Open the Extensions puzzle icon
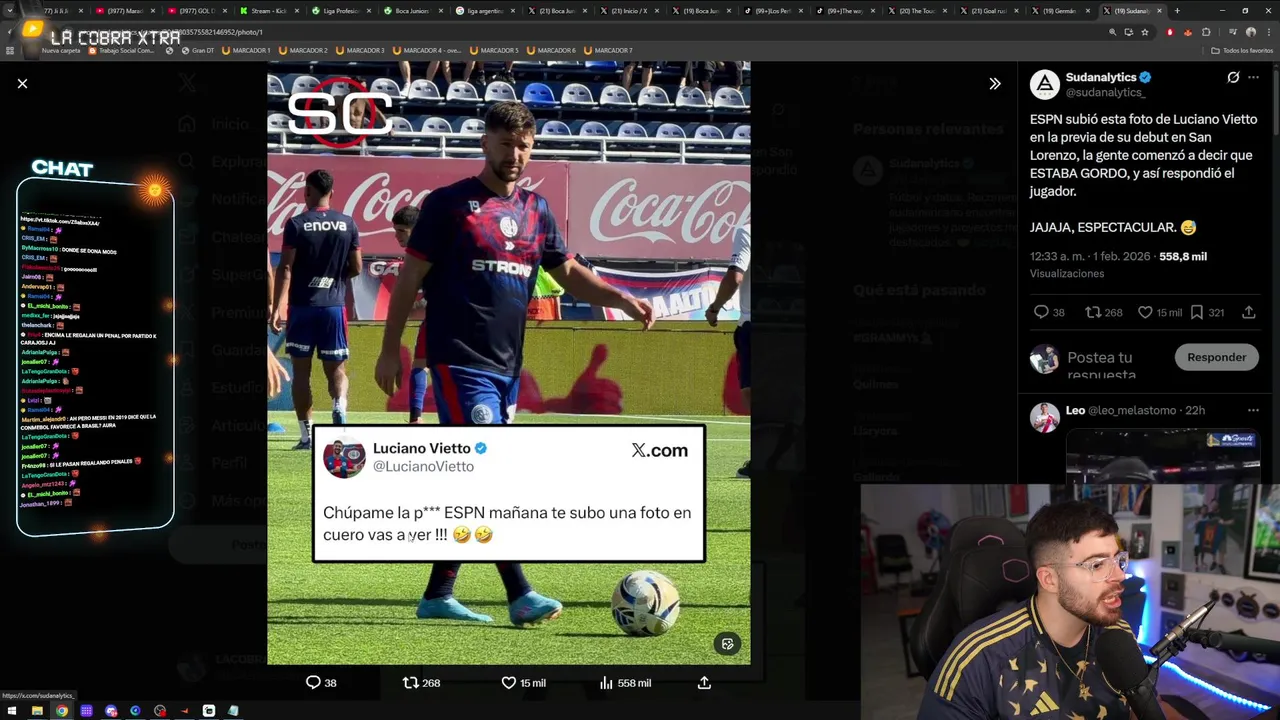Viewport: 1280px width, 720px height. (1206, 32)
